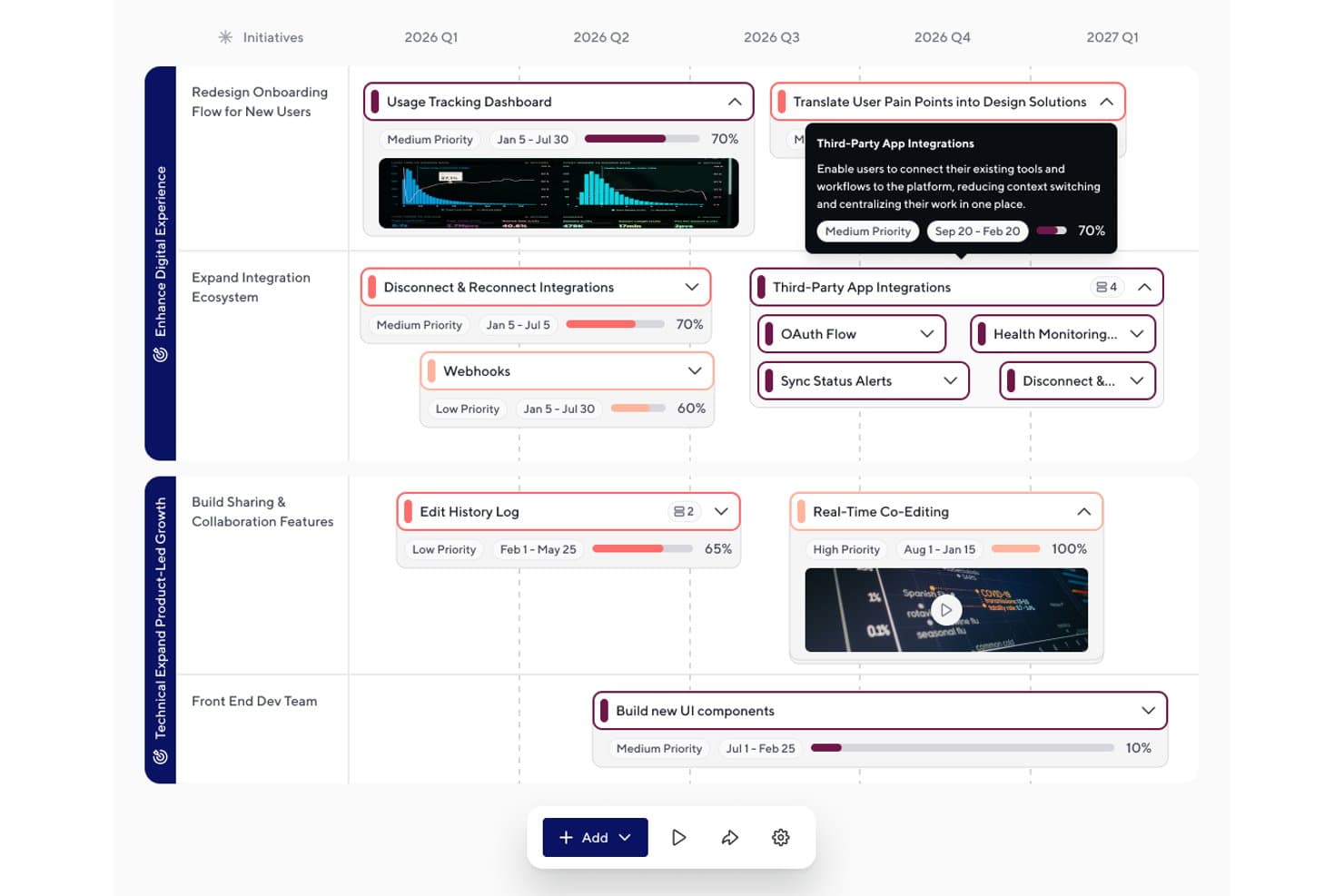
Task: Click Build new UI components progress bar
Action: [x=963, y=748]
